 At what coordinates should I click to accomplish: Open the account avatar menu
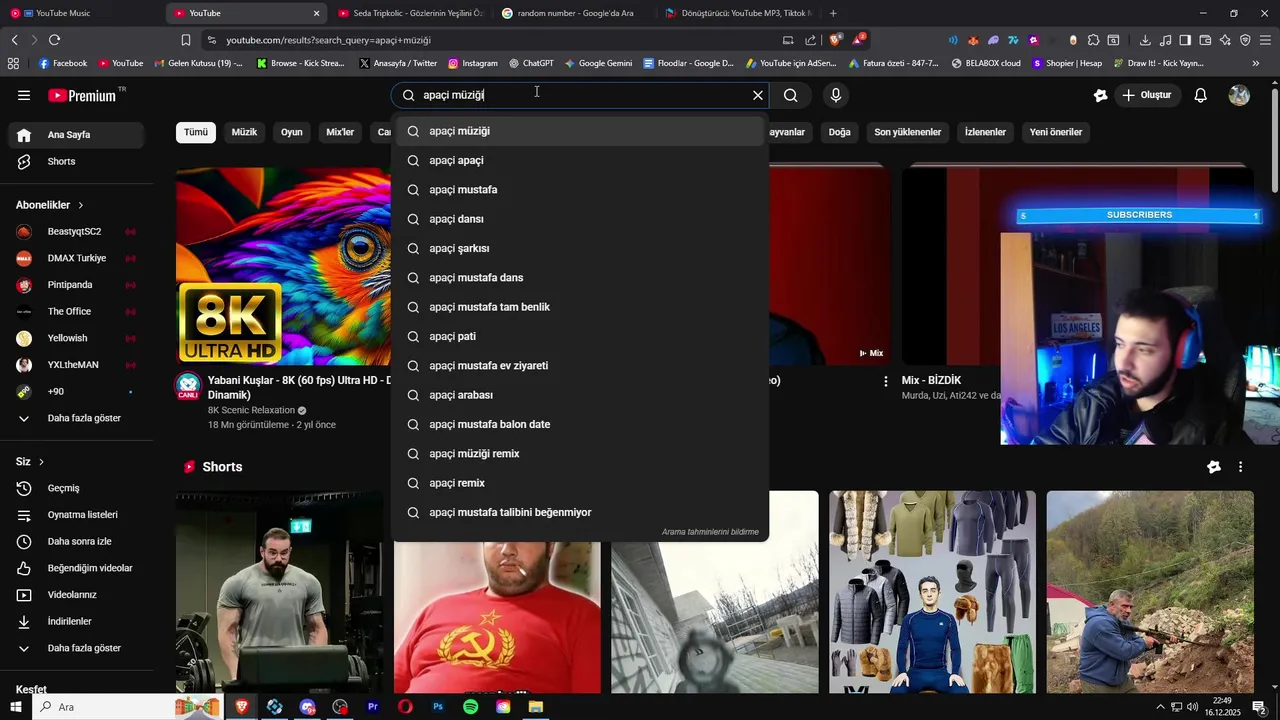pyautogui.click(x=1239, y=95)
